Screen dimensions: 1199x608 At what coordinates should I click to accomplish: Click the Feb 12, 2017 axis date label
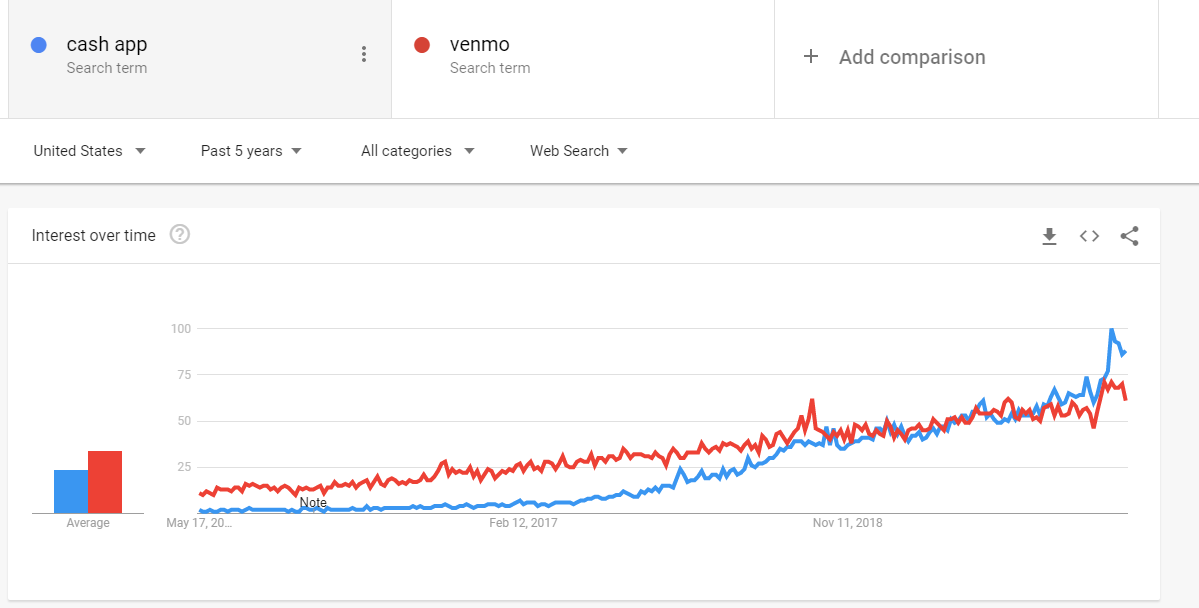[523, 523]
